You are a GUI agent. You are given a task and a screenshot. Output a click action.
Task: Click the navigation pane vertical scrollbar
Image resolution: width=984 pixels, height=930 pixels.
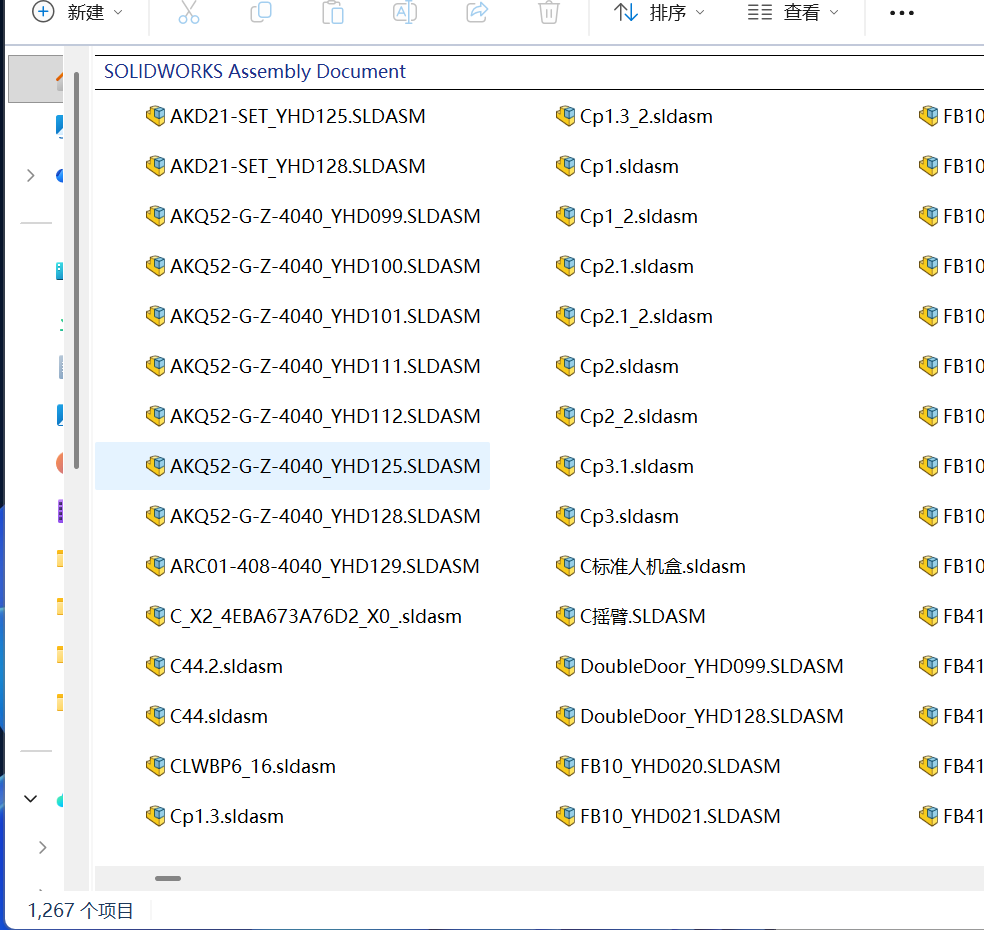click(77, 270)
